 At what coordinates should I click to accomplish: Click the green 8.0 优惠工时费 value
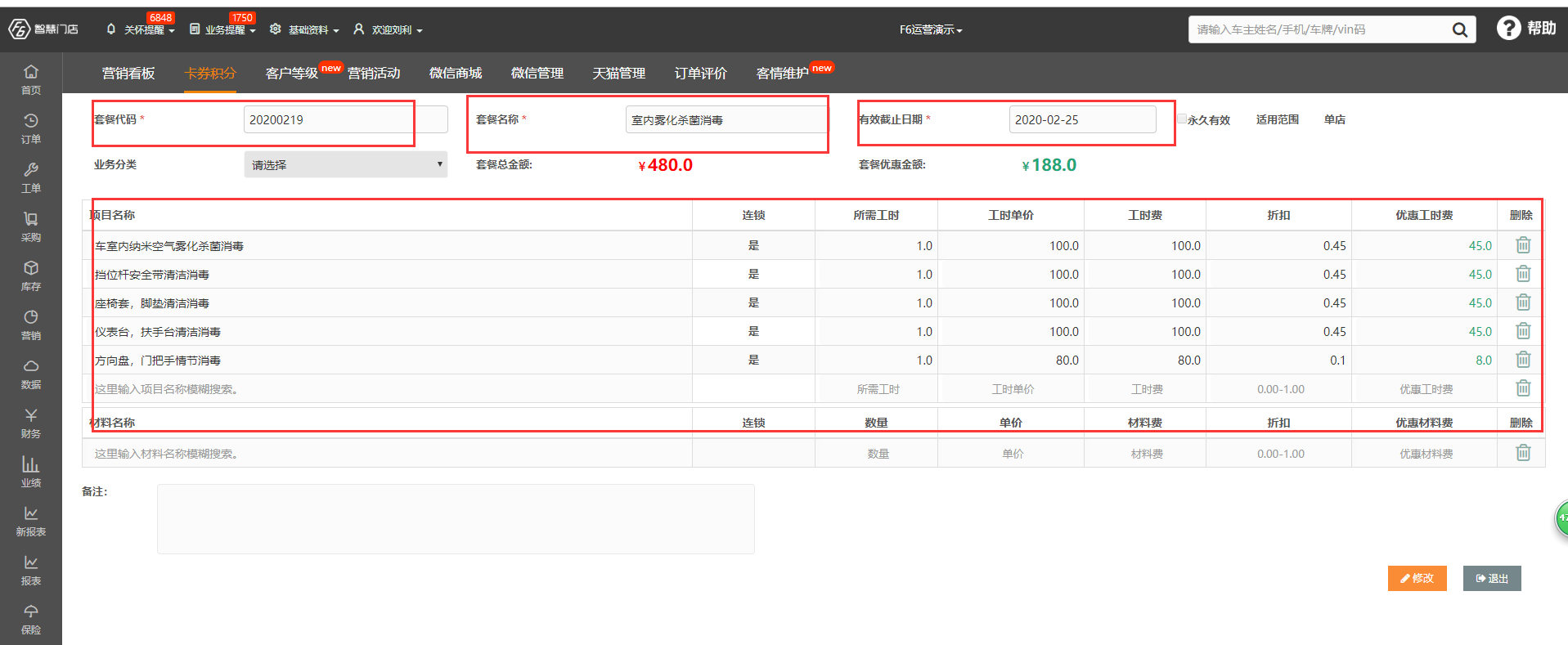[x=1484, y=361]
